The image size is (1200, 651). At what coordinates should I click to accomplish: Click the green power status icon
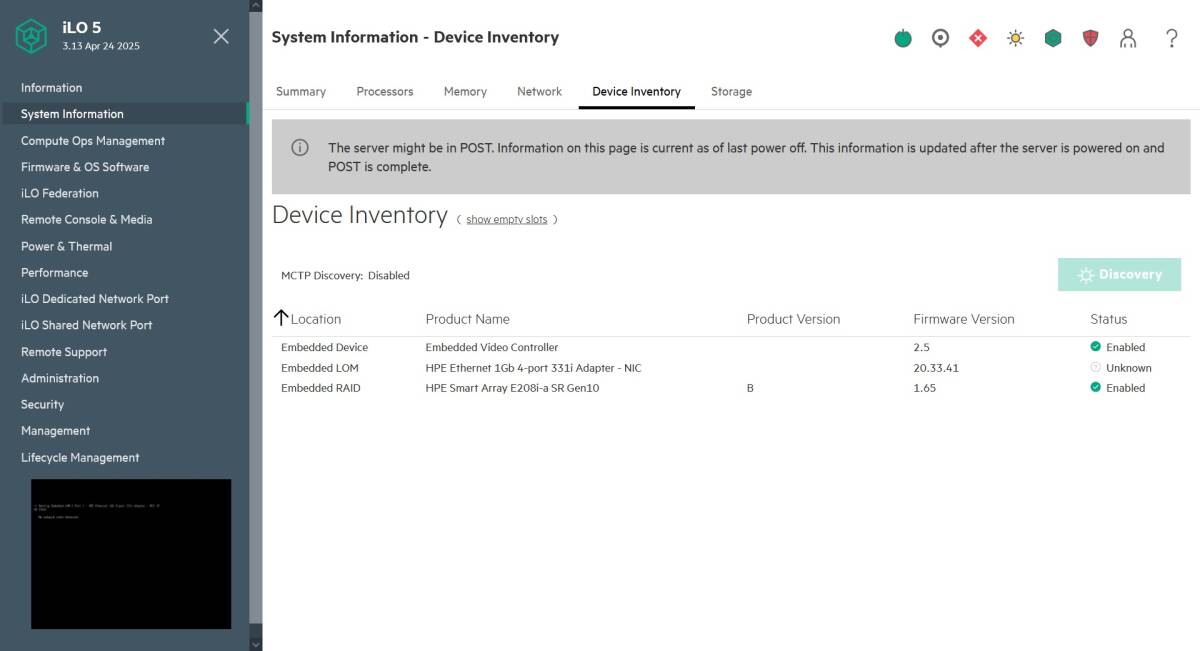point(903,39)
